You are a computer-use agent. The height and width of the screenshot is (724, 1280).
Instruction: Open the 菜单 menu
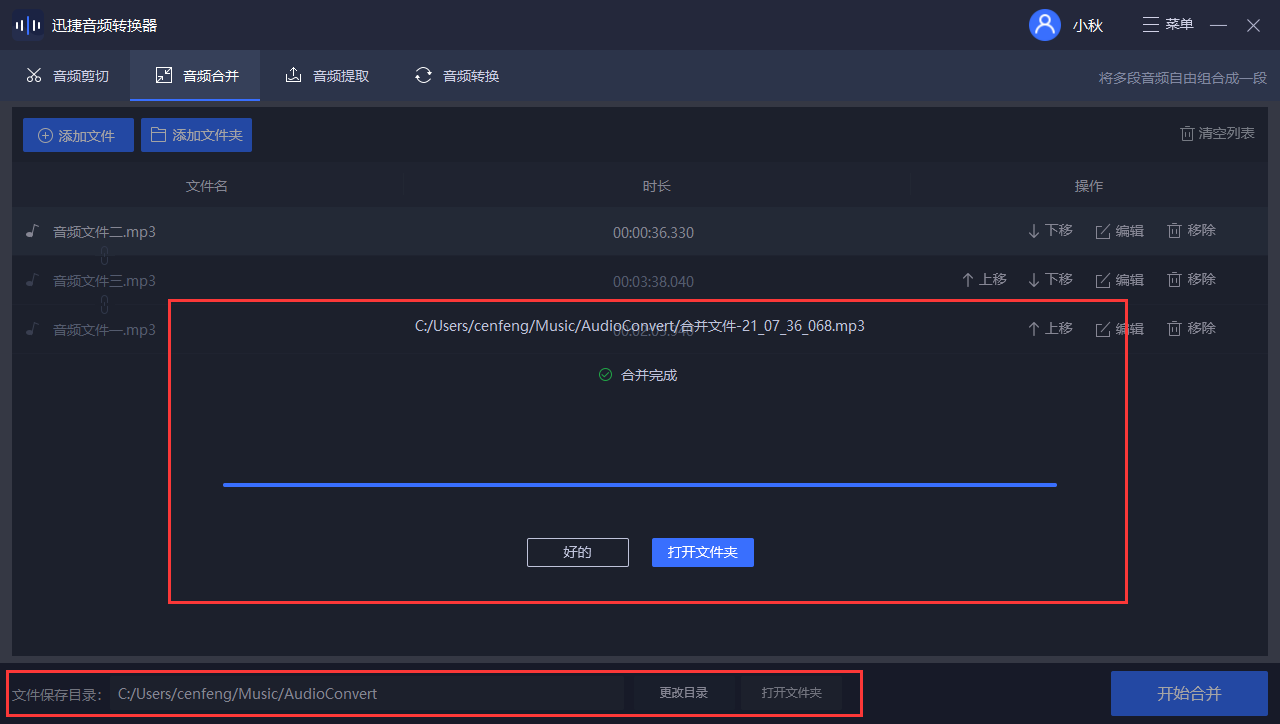coord(1167,25)
